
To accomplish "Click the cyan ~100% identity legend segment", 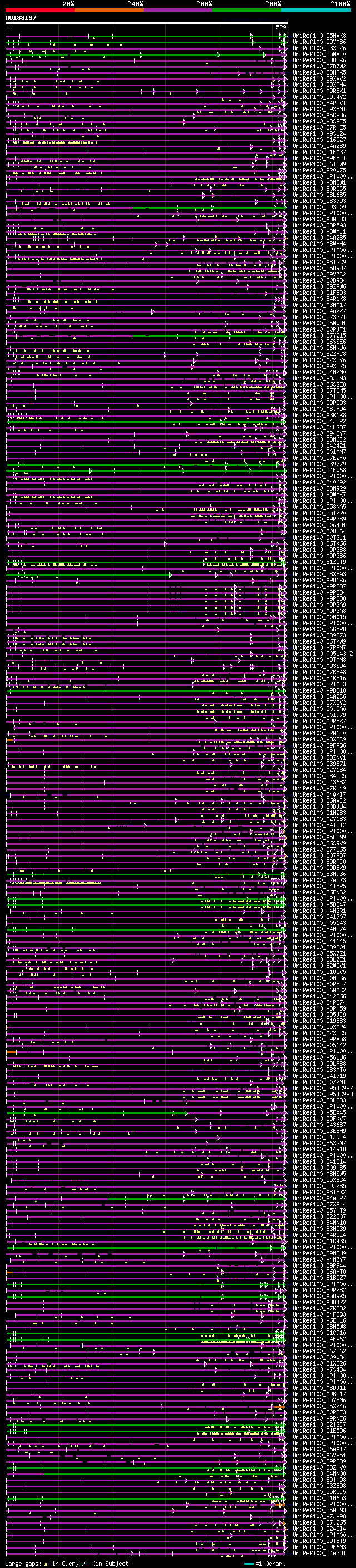I will (316, 10).
